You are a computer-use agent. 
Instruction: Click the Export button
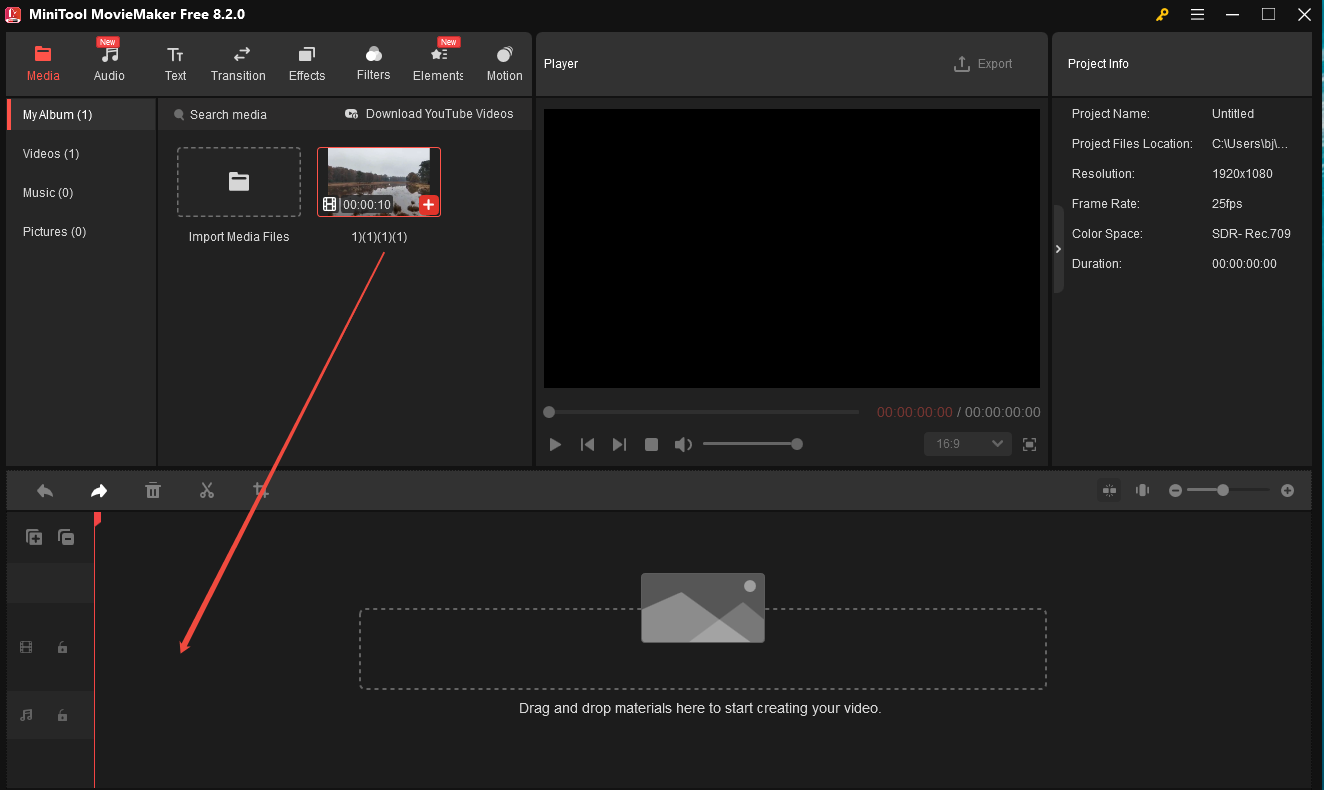(983, 63)
